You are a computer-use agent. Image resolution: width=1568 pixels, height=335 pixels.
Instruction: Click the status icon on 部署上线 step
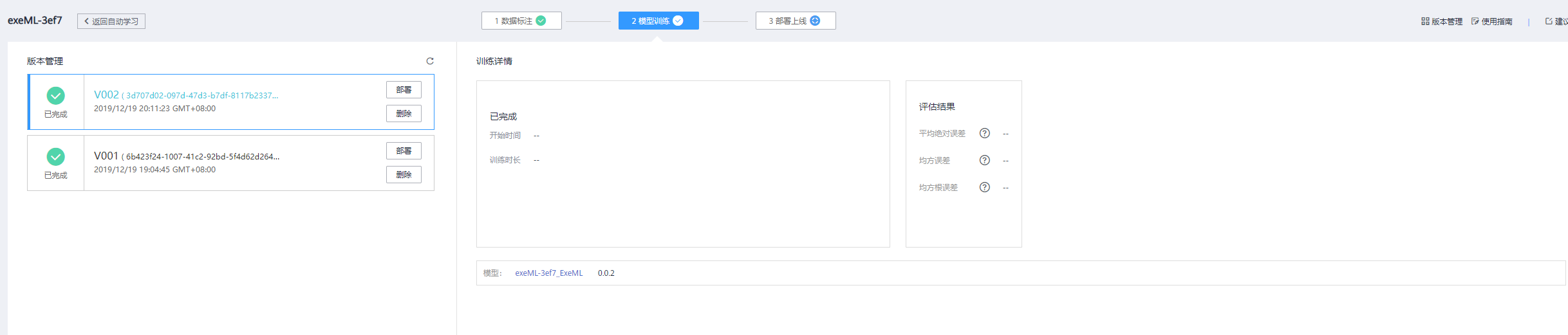(x=815, y=21)
